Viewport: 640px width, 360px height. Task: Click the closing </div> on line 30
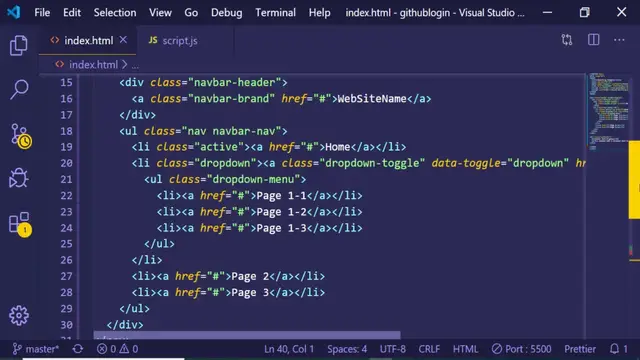pyautogui.click(x=125, y=325)
